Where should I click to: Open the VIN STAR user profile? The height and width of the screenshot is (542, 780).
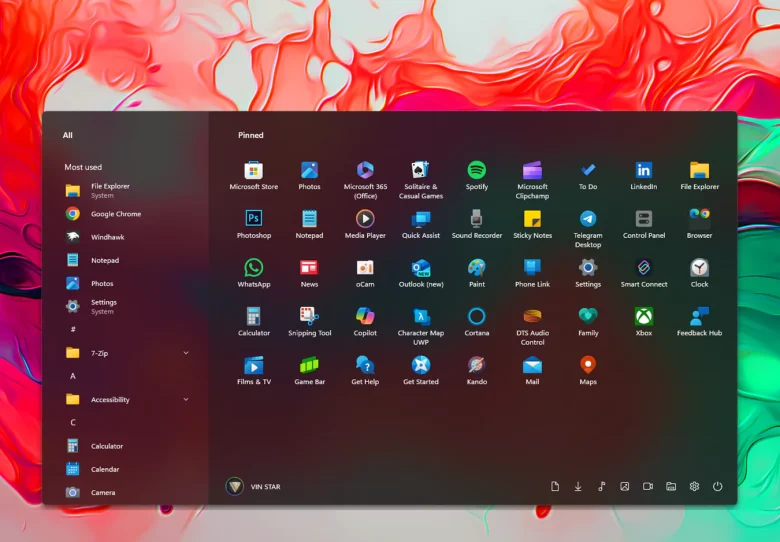tap(253, 486)
